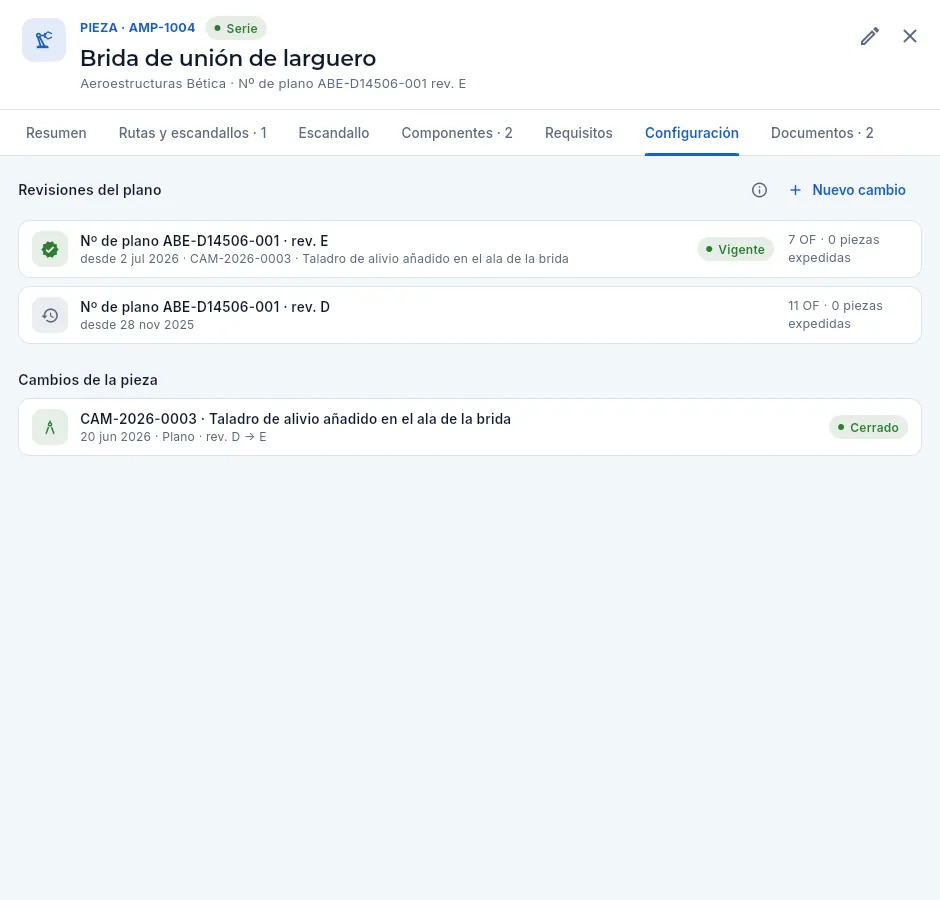Switch to the Resumen tab
940x900 pixels.
tap(56, 133)
